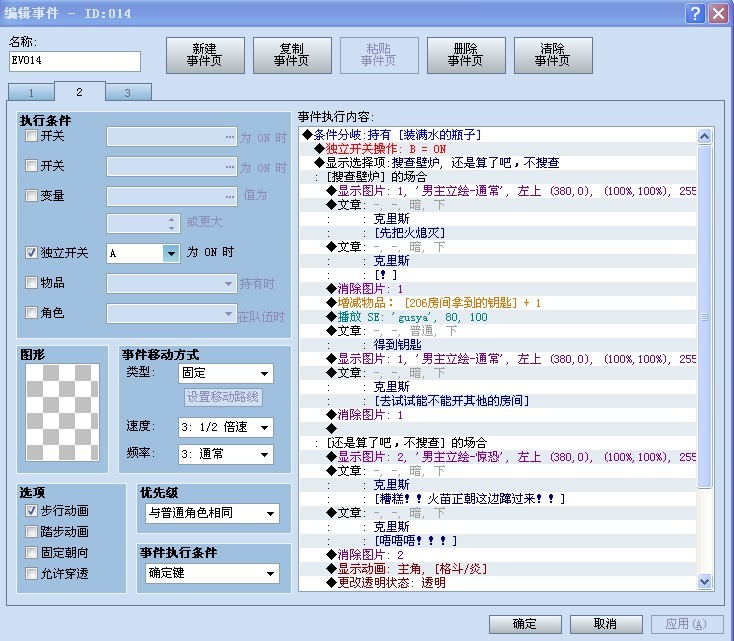Enable the 固定朝向 option

point(31,553)
